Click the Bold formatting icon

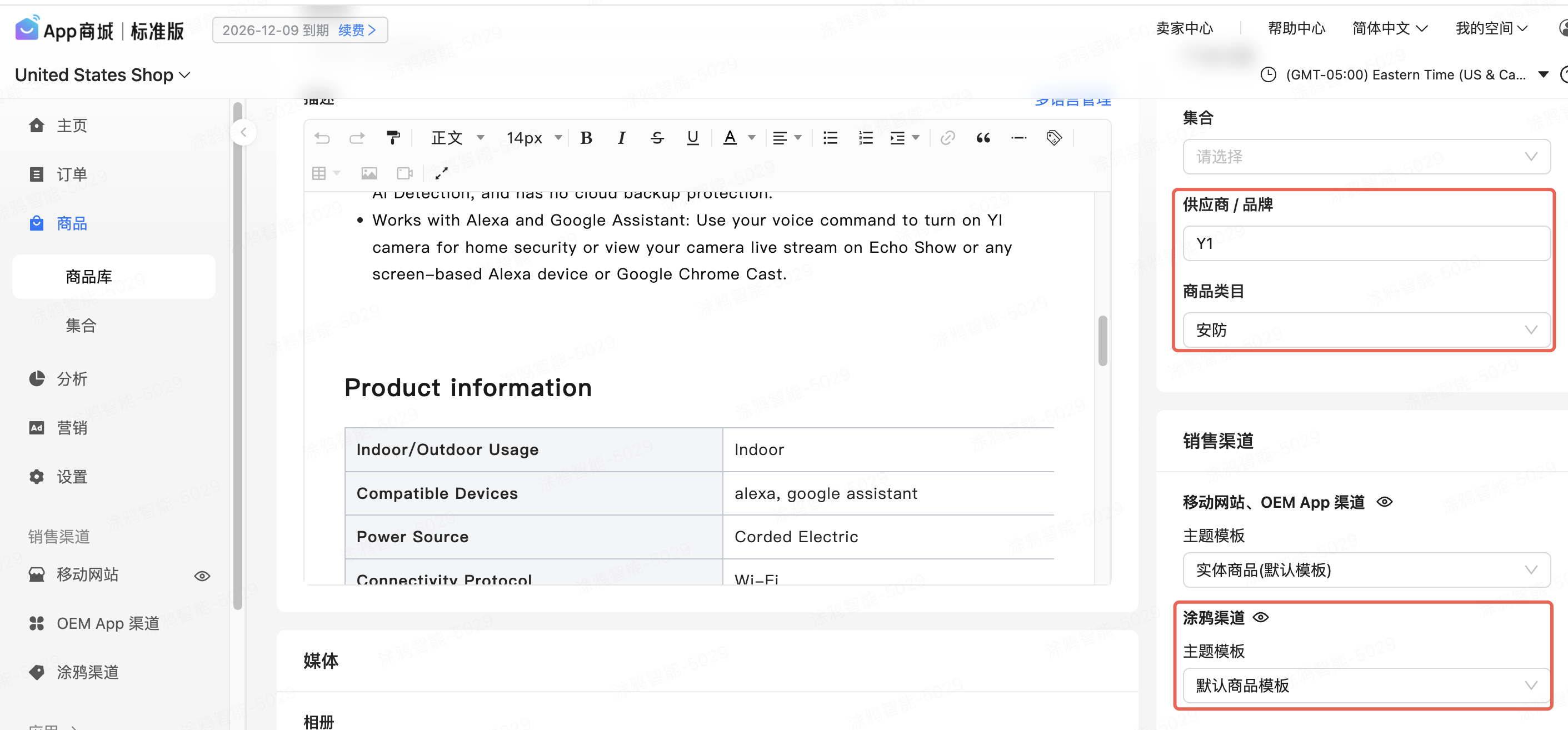pos(586,138)
